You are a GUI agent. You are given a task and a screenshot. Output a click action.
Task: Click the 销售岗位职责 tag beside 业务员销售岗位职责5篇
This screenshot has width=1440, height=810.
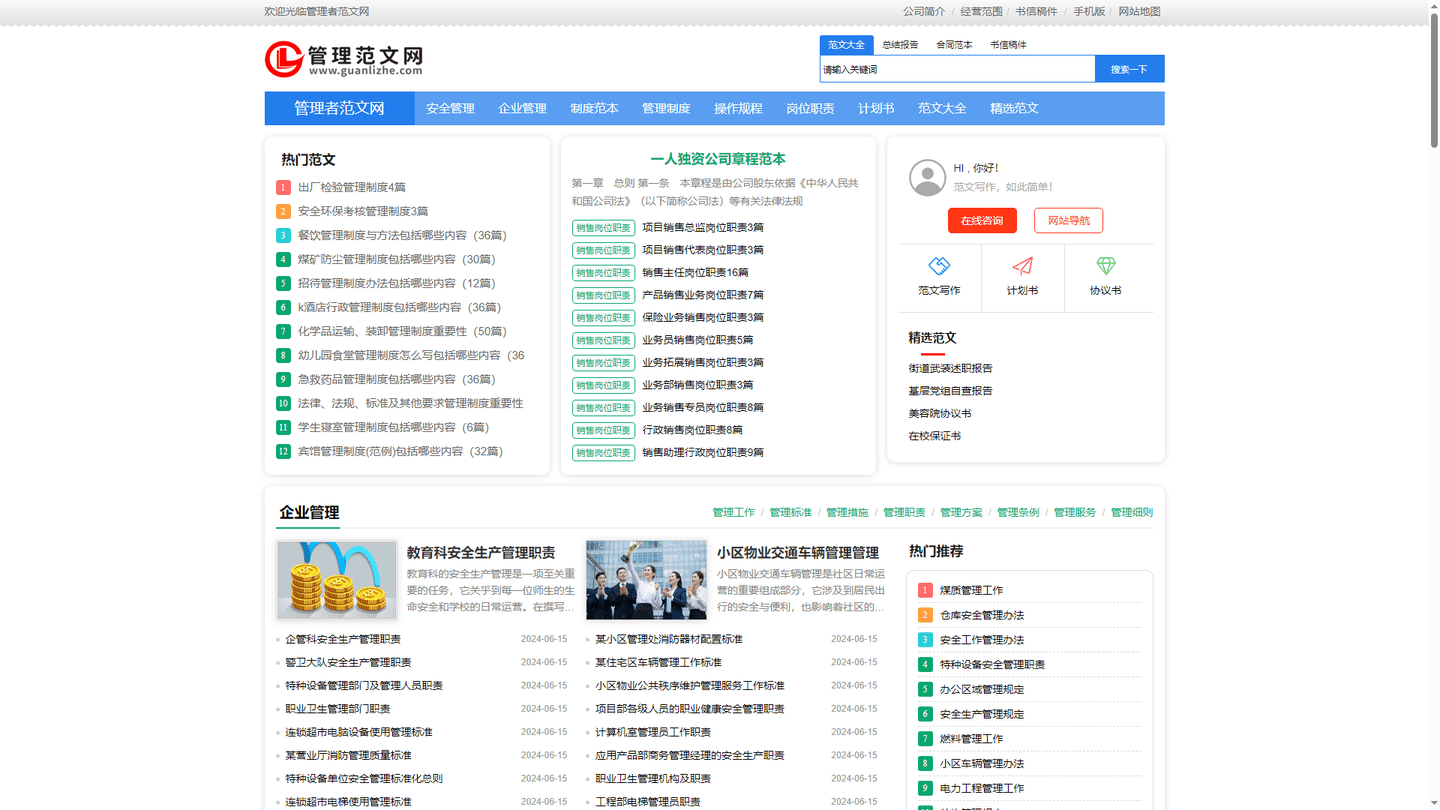coord(603,340)
